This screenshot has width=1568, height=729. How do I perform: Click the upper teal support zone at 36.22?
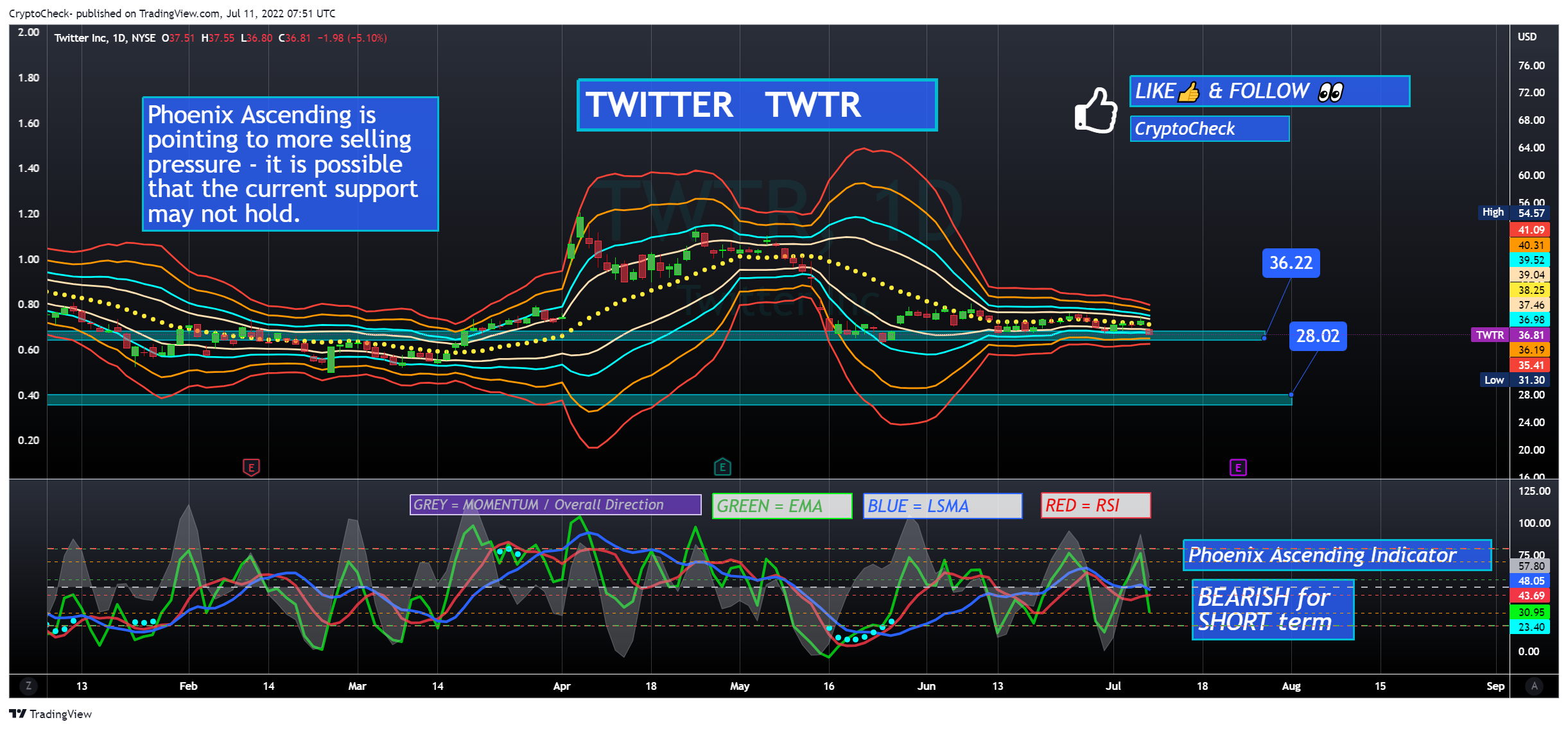pos(655,336)
